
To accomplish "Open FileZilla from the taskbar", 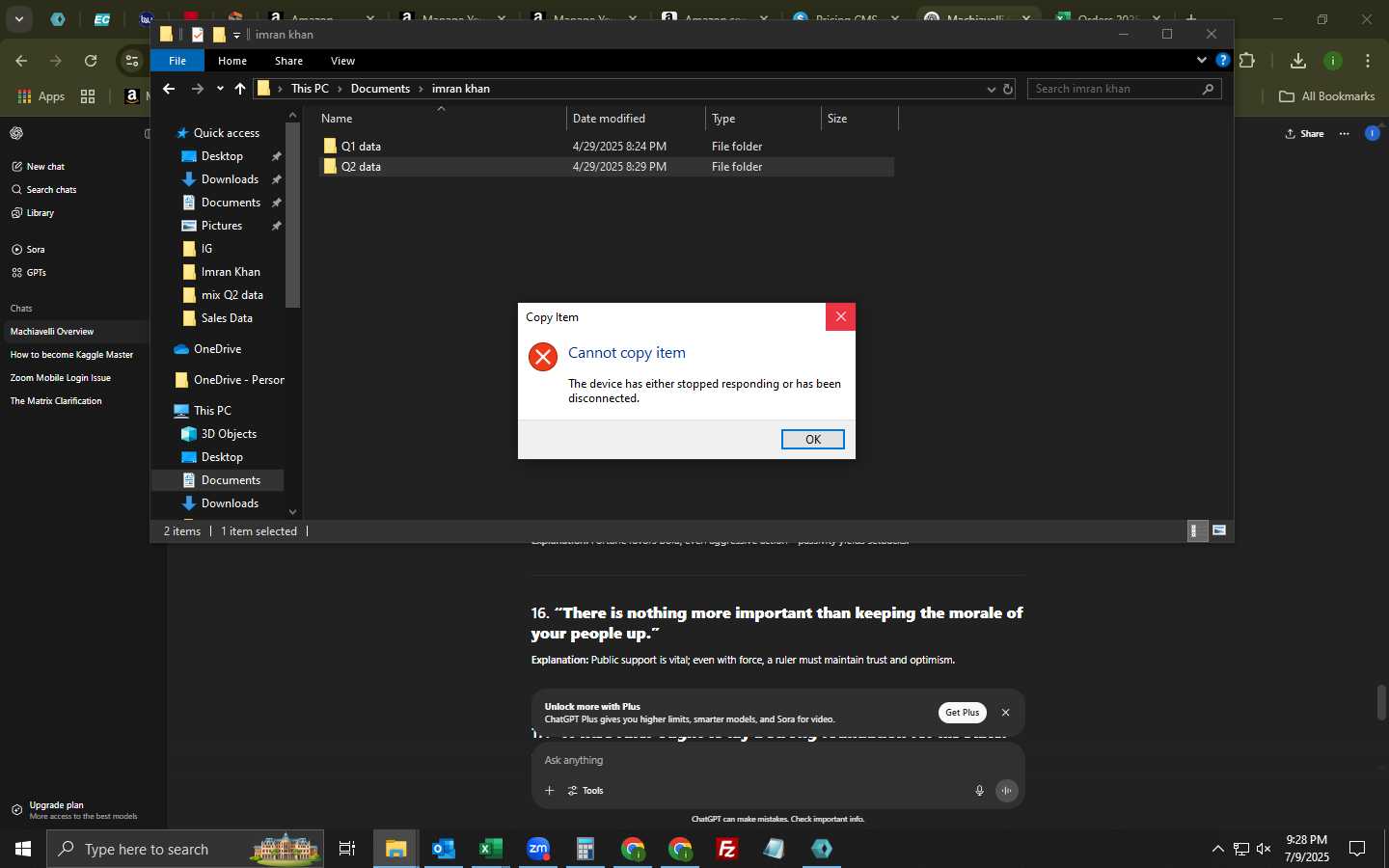I will pyautogui.click(x=727, y=849).
